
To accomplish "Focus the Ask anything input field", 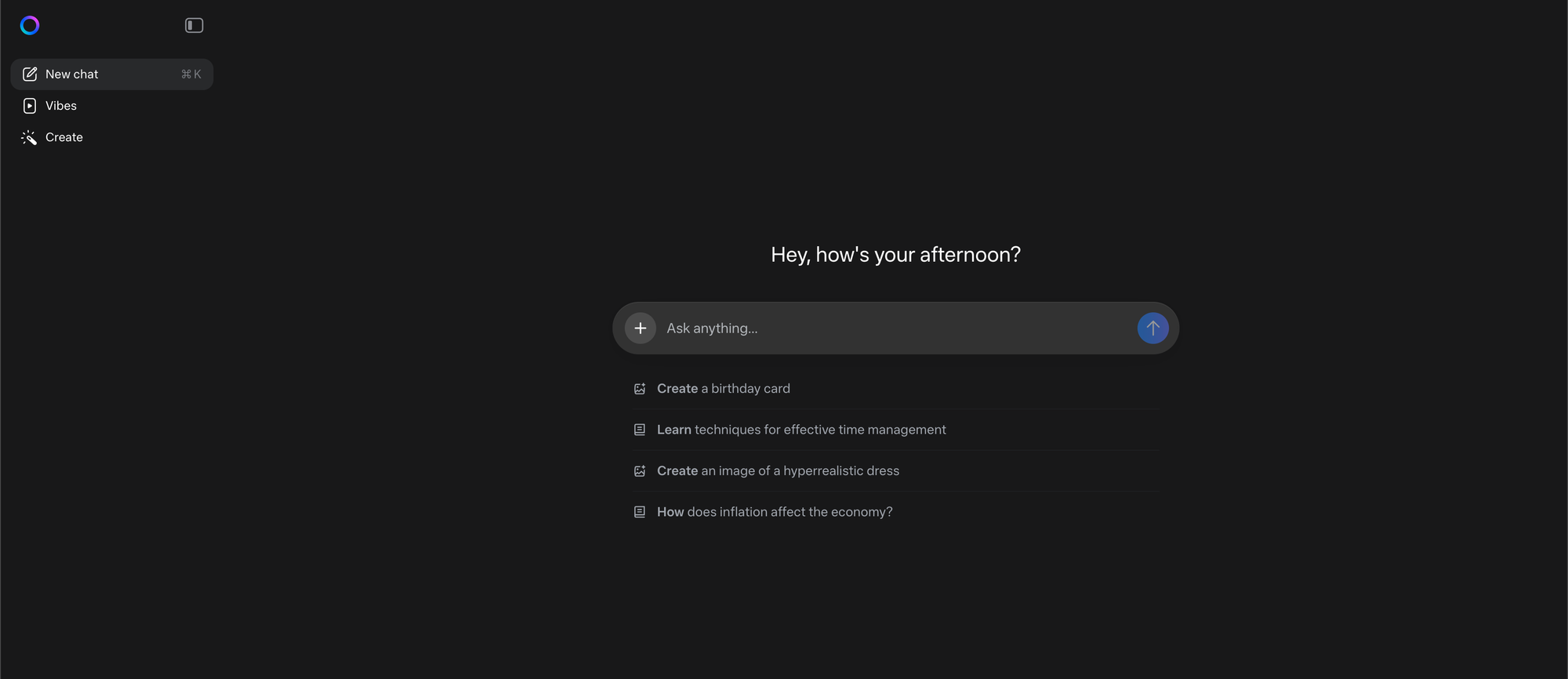I will [894, 329].
